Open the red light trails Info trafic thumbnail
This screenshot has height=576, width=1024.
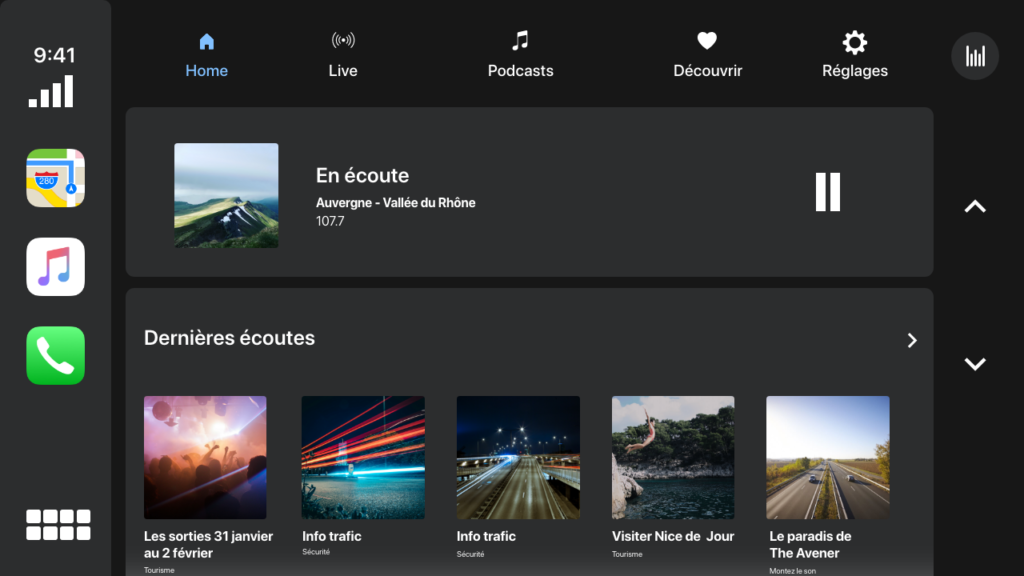tap(363, 457)
